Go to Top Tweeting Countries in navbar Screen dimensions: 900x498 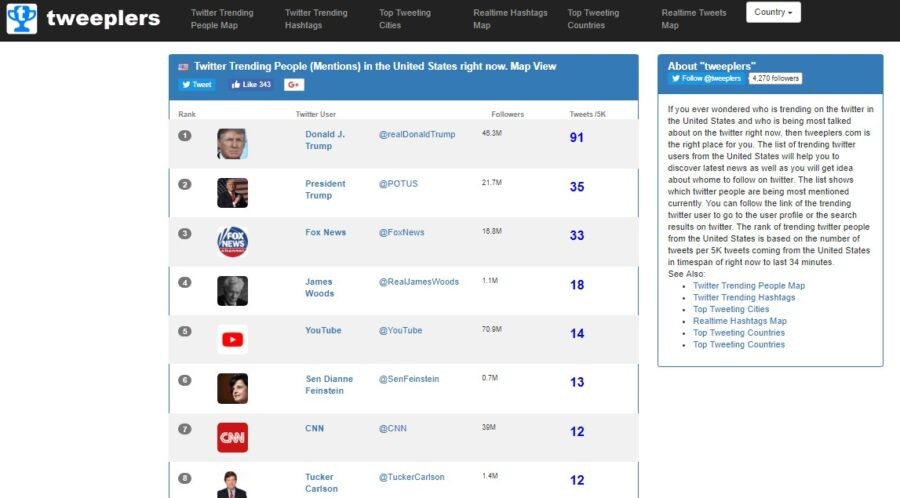click(593, 19)
